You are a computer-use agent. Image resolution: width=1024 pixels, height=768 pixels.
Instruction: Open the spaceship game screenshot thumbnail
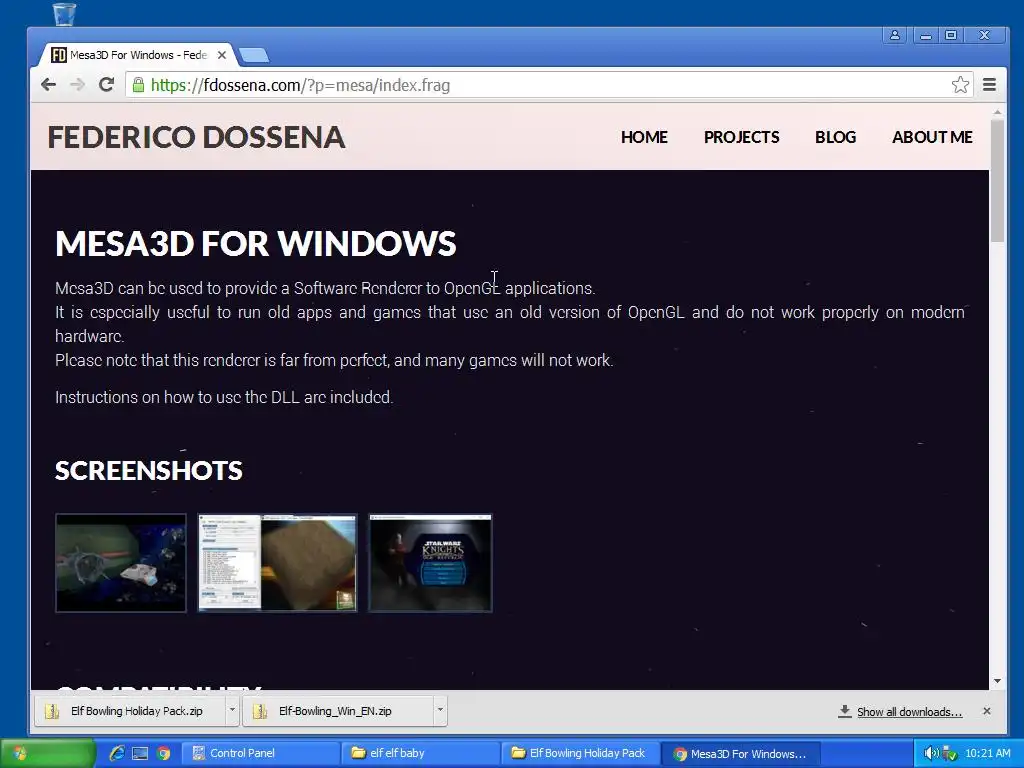click(121, 563)
